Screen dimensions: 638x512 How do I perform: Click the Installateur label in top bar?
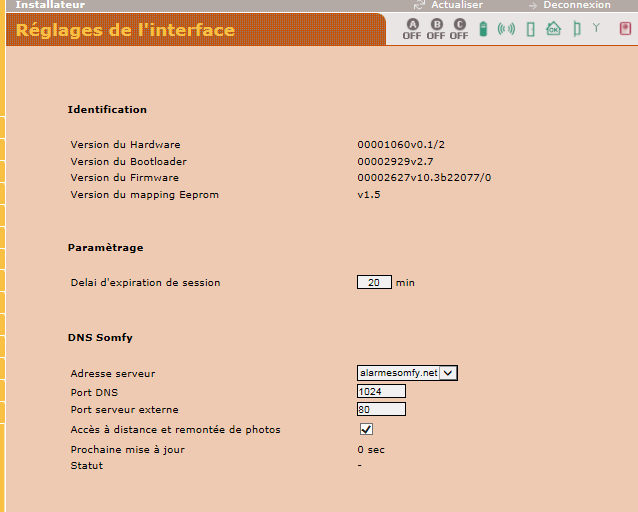(x=50, y=5)
